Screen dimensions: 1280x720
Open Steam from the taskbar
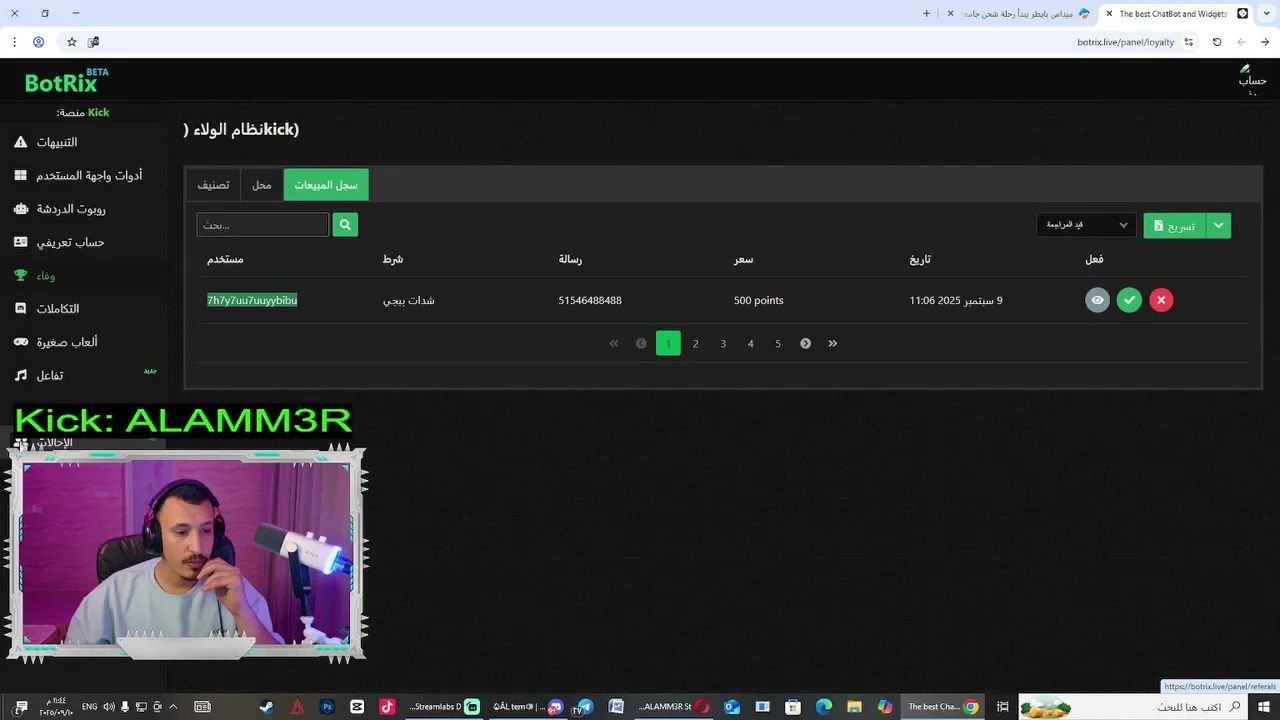coord(267,707)
